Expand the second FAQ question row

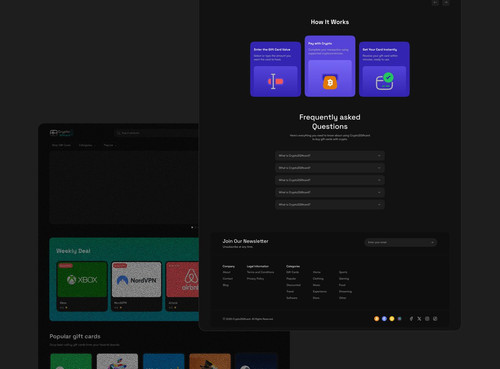point(330,168)
